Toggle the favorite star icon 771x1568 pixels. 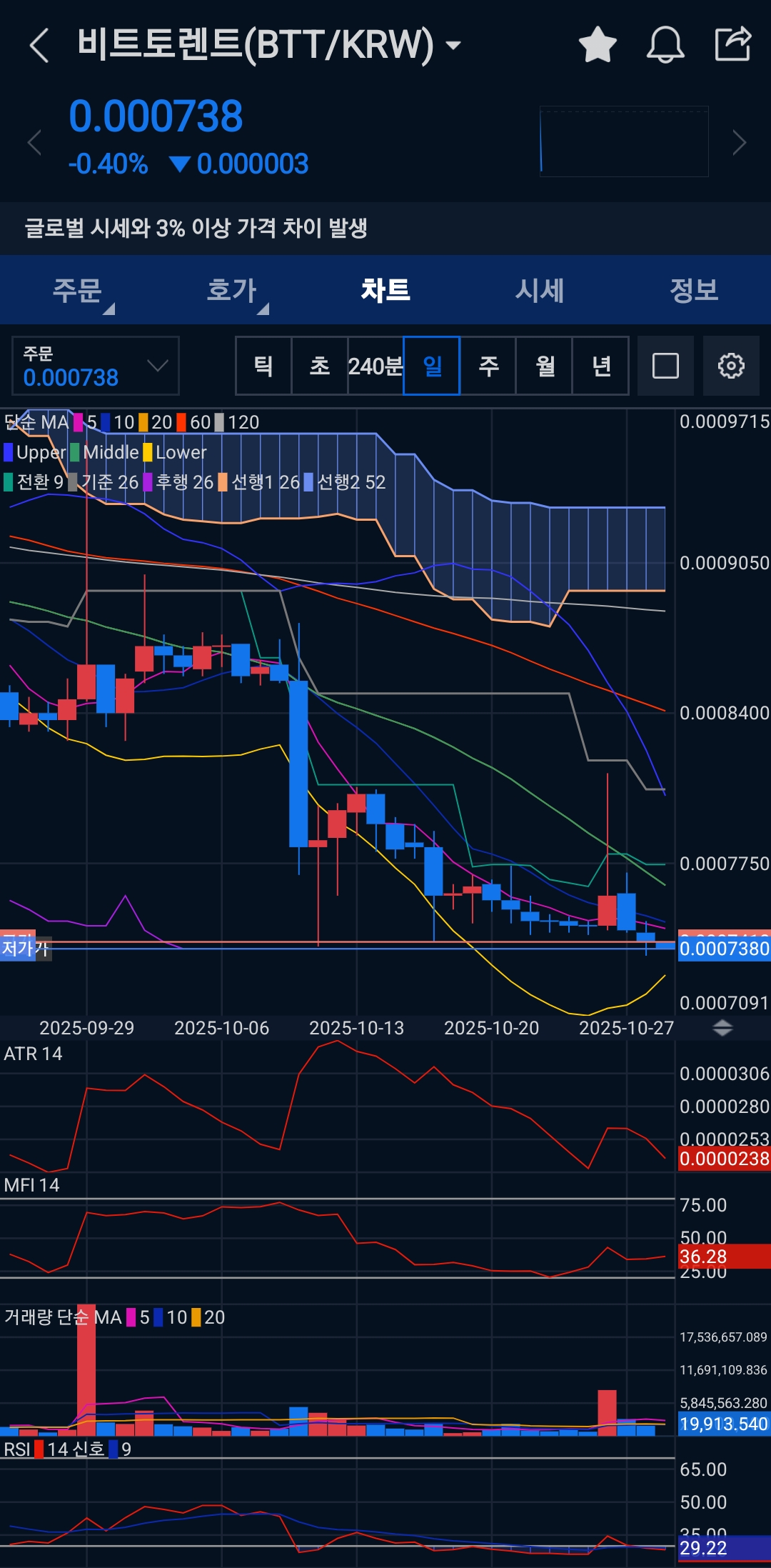(598, 44)
